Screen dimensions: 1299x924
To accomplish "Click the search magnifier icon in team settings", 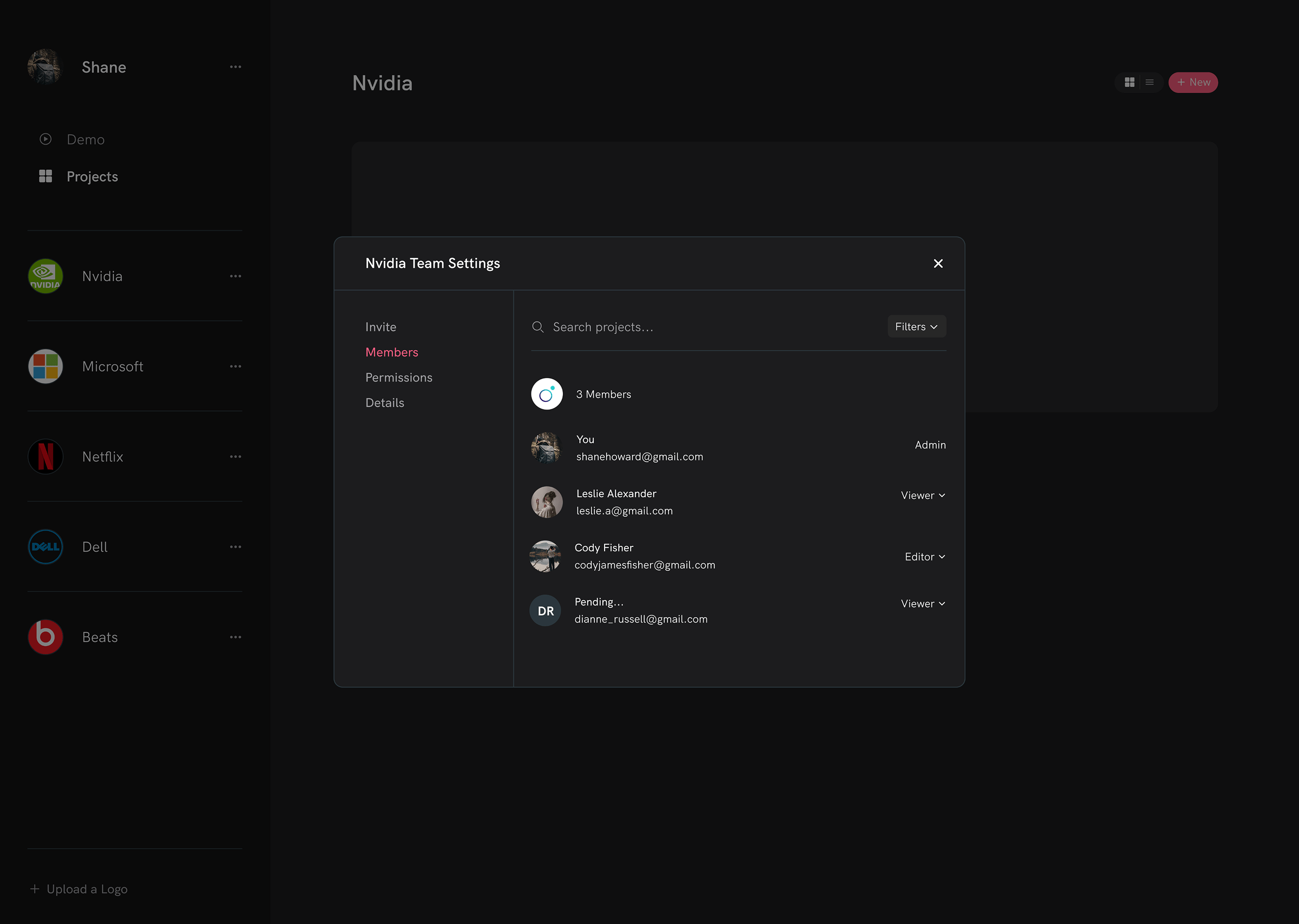I will coord(538,327).
